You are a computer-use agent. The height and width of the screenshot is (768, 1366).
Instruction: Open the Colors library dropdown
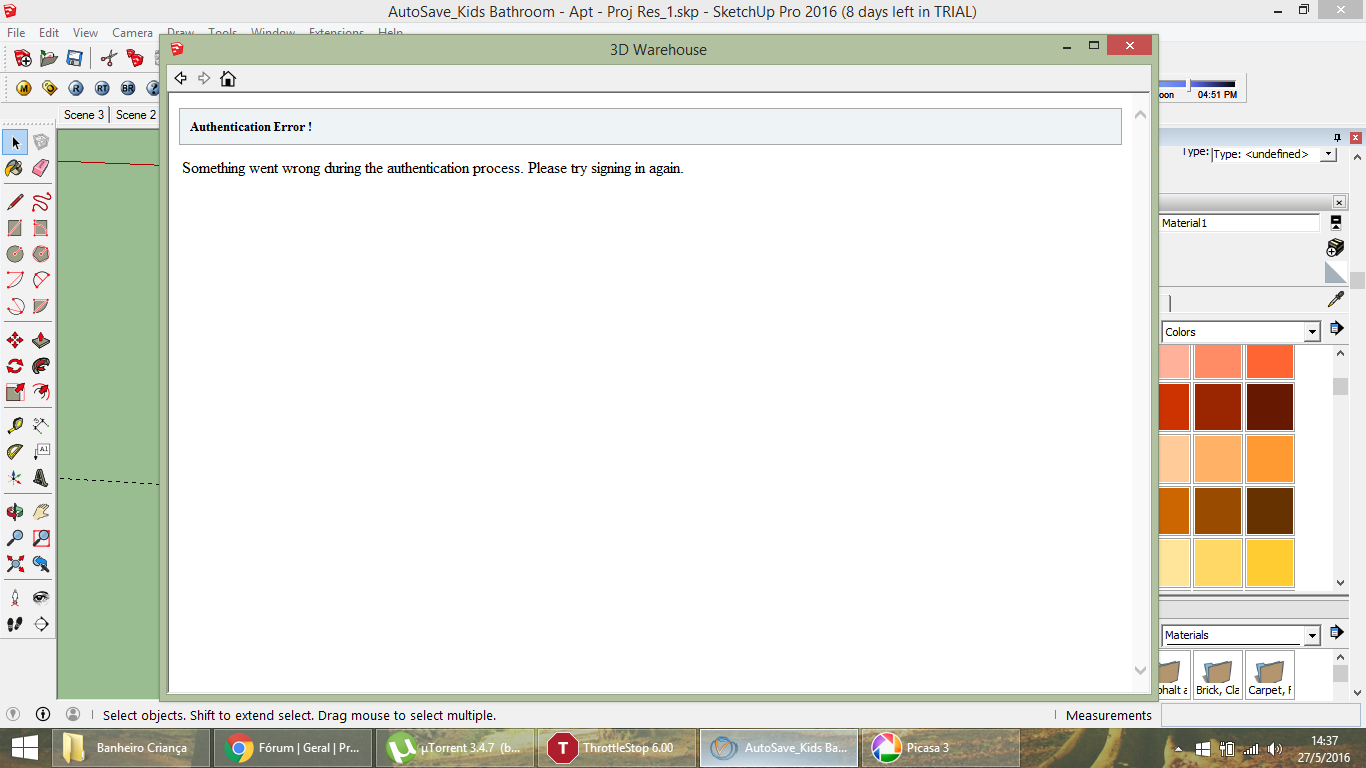1241,332
